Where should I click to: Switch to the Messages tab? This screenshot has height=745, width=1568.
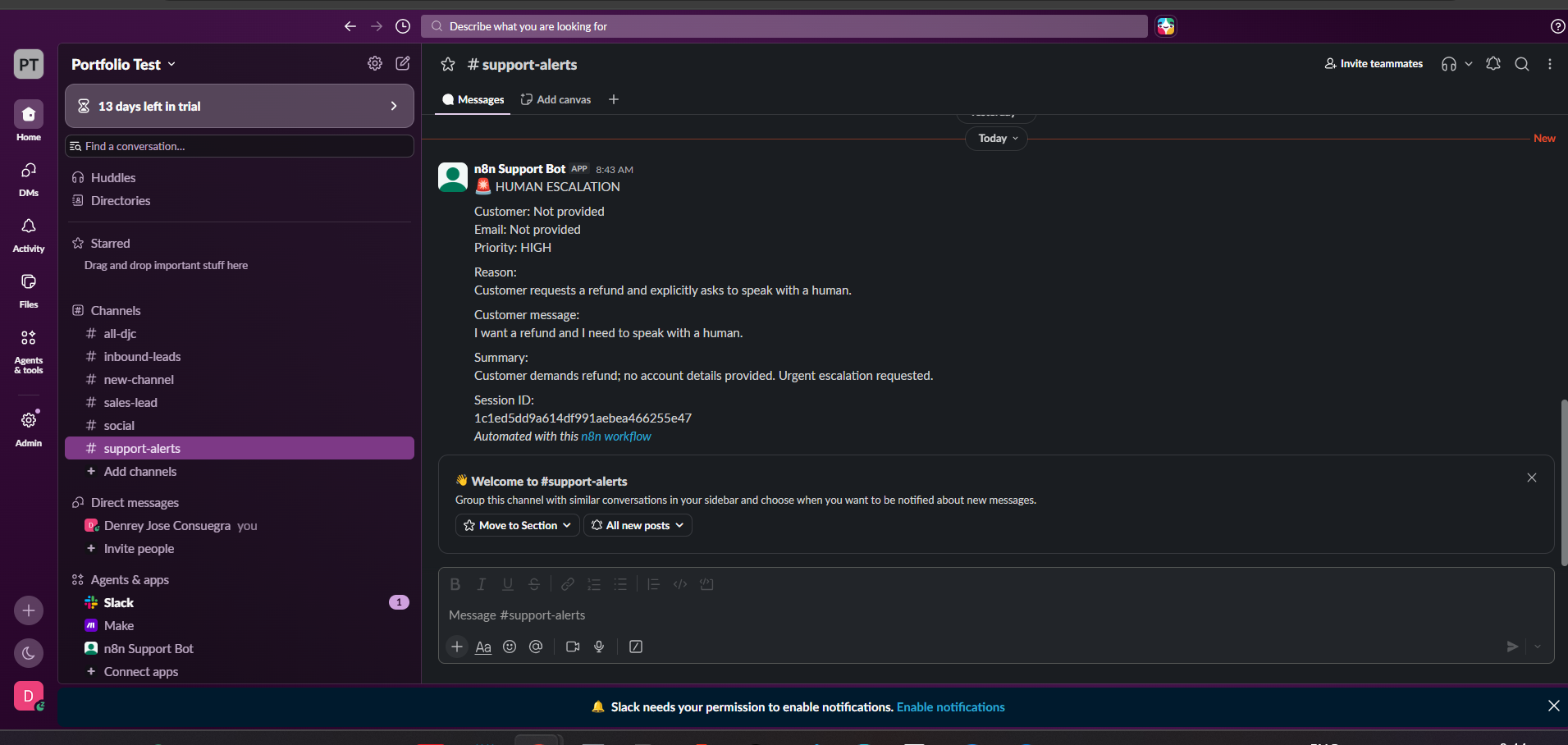pos(473,99)
